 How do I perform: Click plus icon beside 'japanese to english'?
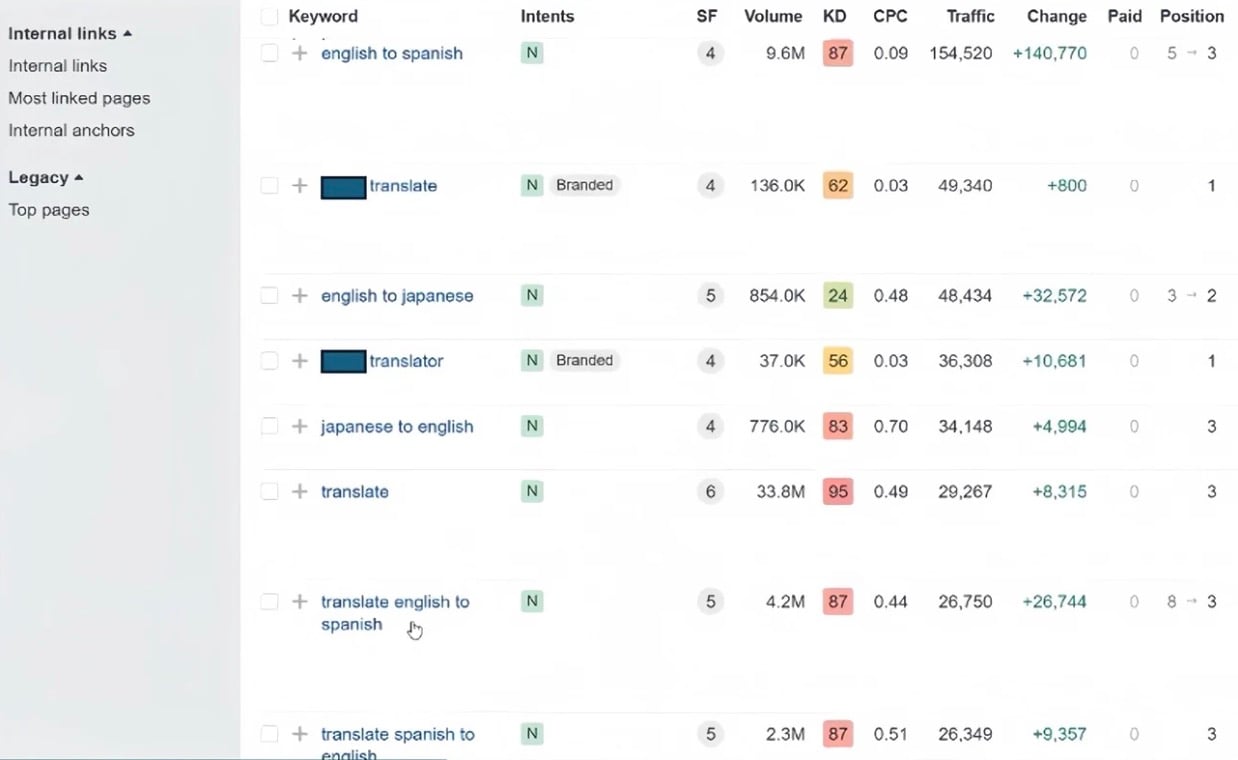point(299,427)
